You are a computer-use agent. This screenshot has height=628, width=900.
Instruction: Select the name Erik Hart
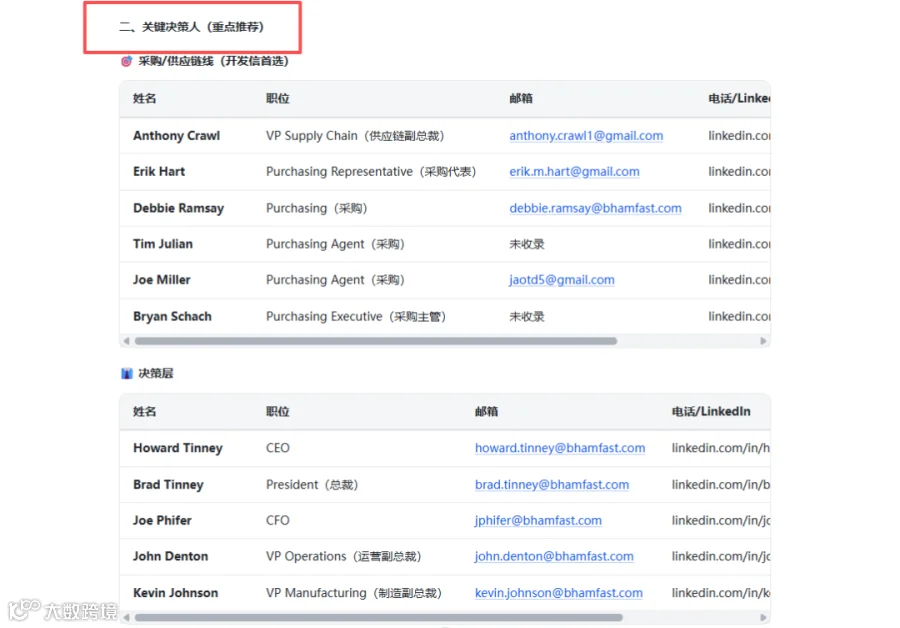click(159, 172)
